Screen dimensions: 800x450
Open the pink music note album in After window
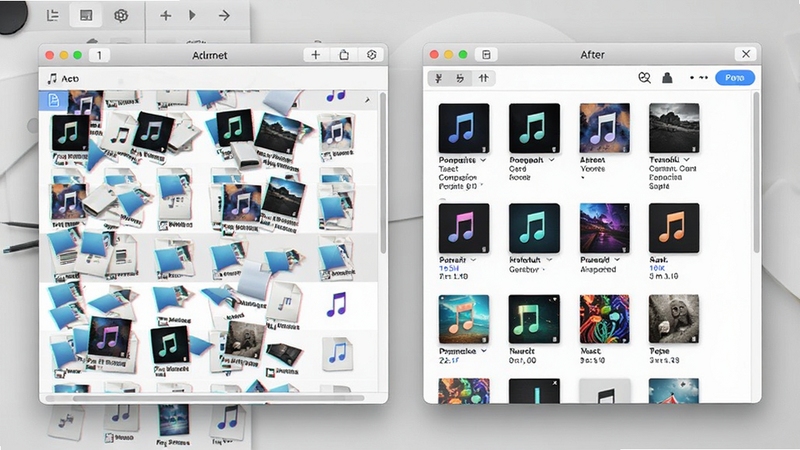pyautogui.click(x=464, y=228)
